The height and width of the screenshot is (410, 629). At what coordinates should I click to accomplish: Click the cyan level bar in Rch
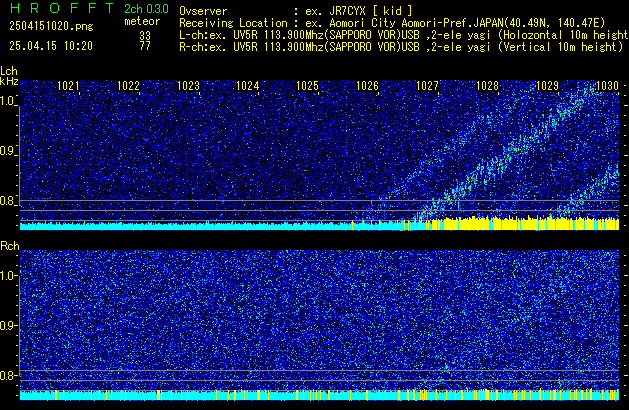point(319,396)
